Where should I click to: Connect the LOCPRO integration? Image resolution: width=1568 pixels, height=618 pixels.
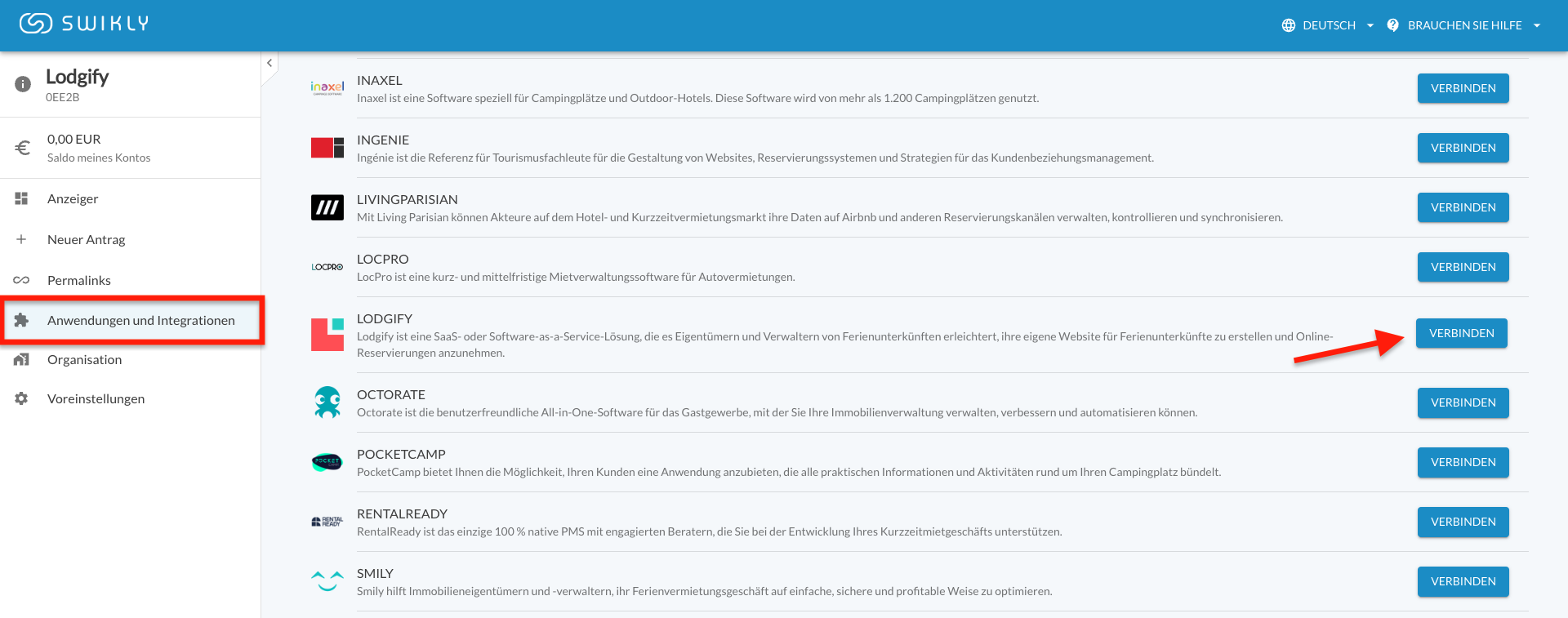[1463, 267]
